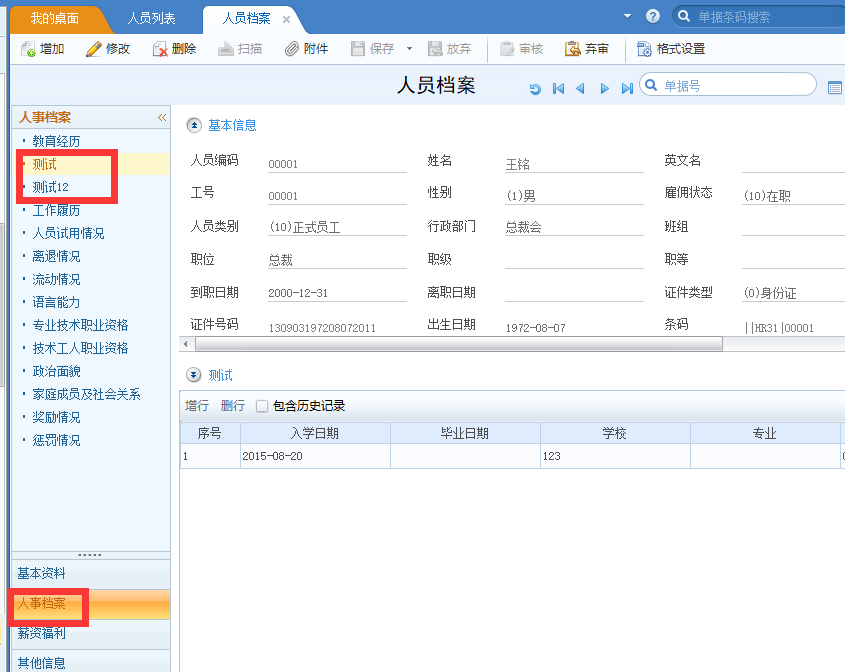
Task: Click the refresh icon beside 人员档案 title
Action: [x=535, y=89]
